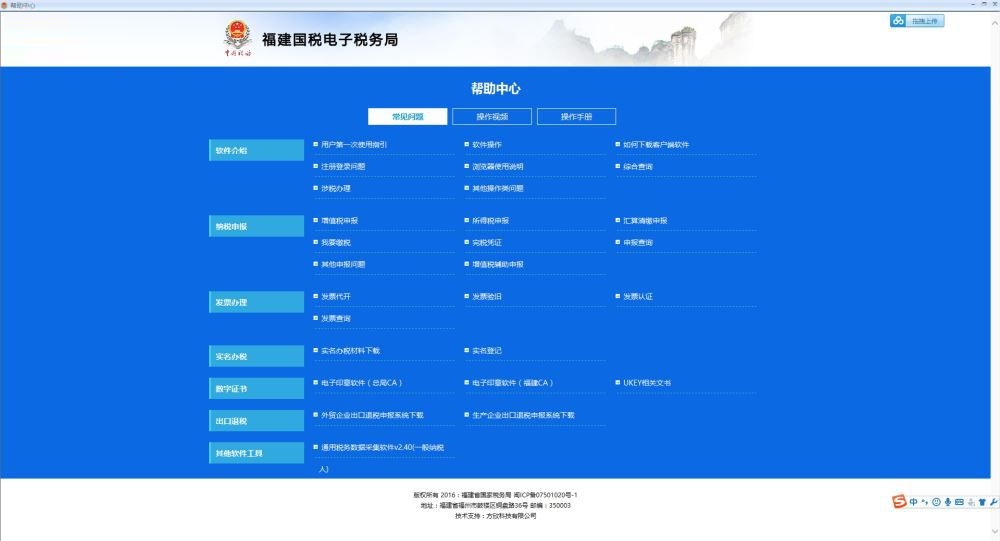Open the 所得税申报 link
Viewport: 1000px width, 541px height.
490,221
